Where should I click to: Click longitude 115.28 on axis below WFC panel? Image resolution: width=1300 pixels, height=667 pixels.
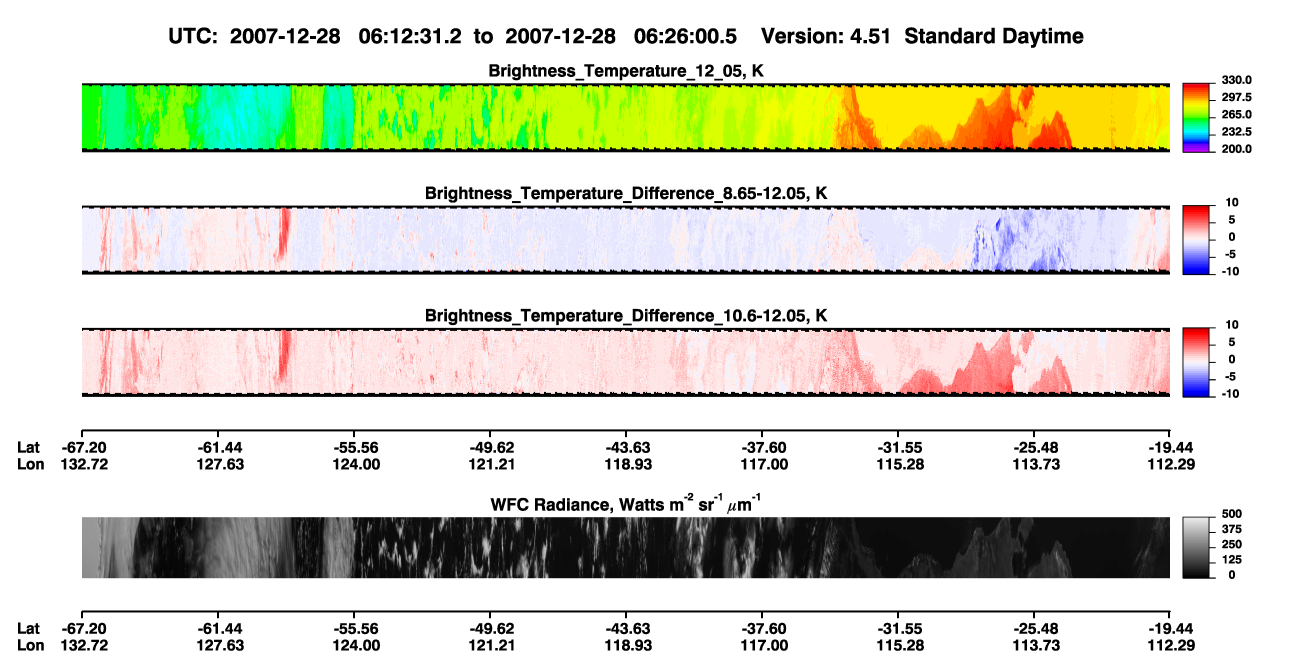899,645
